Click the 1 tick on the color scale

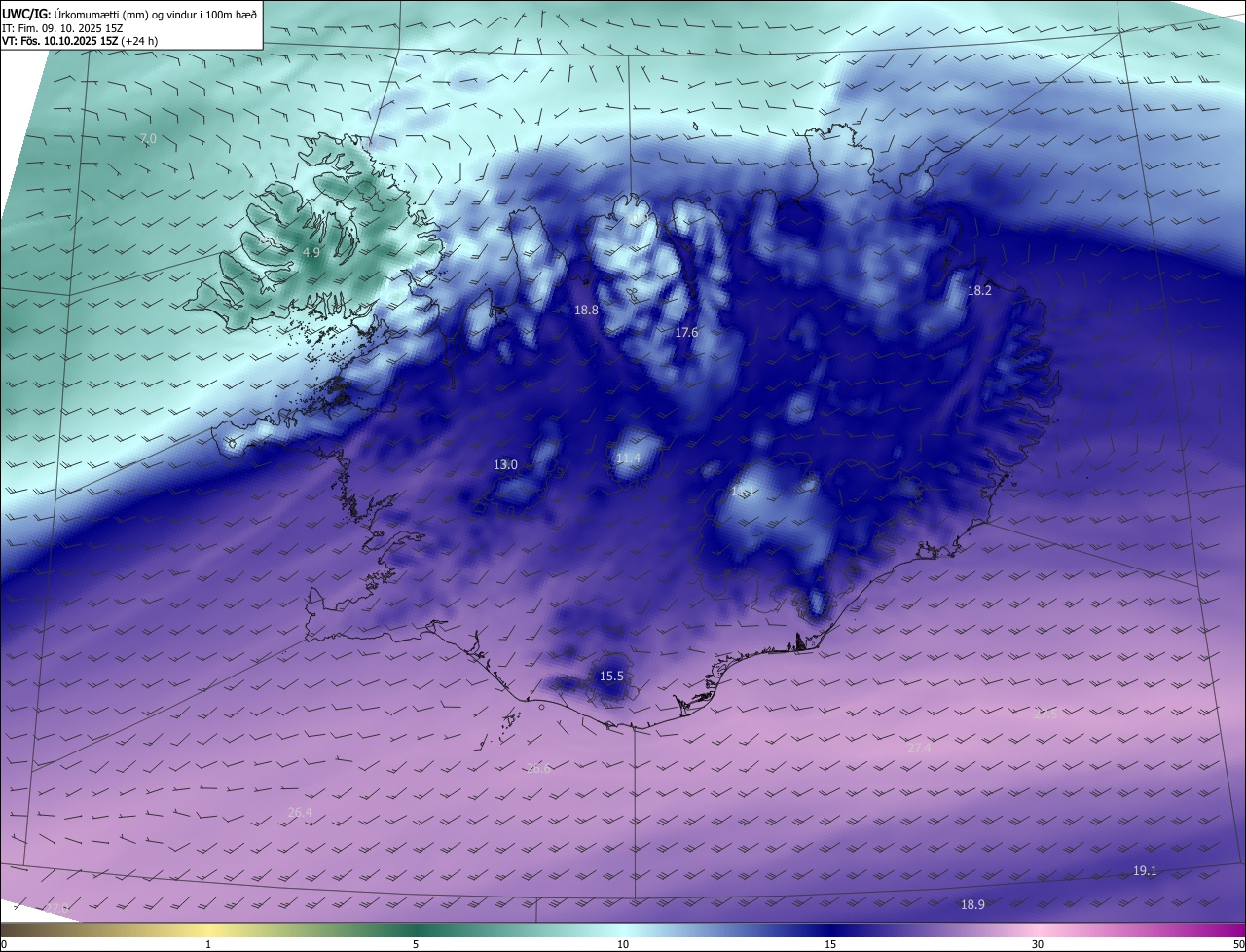point(208,944)
